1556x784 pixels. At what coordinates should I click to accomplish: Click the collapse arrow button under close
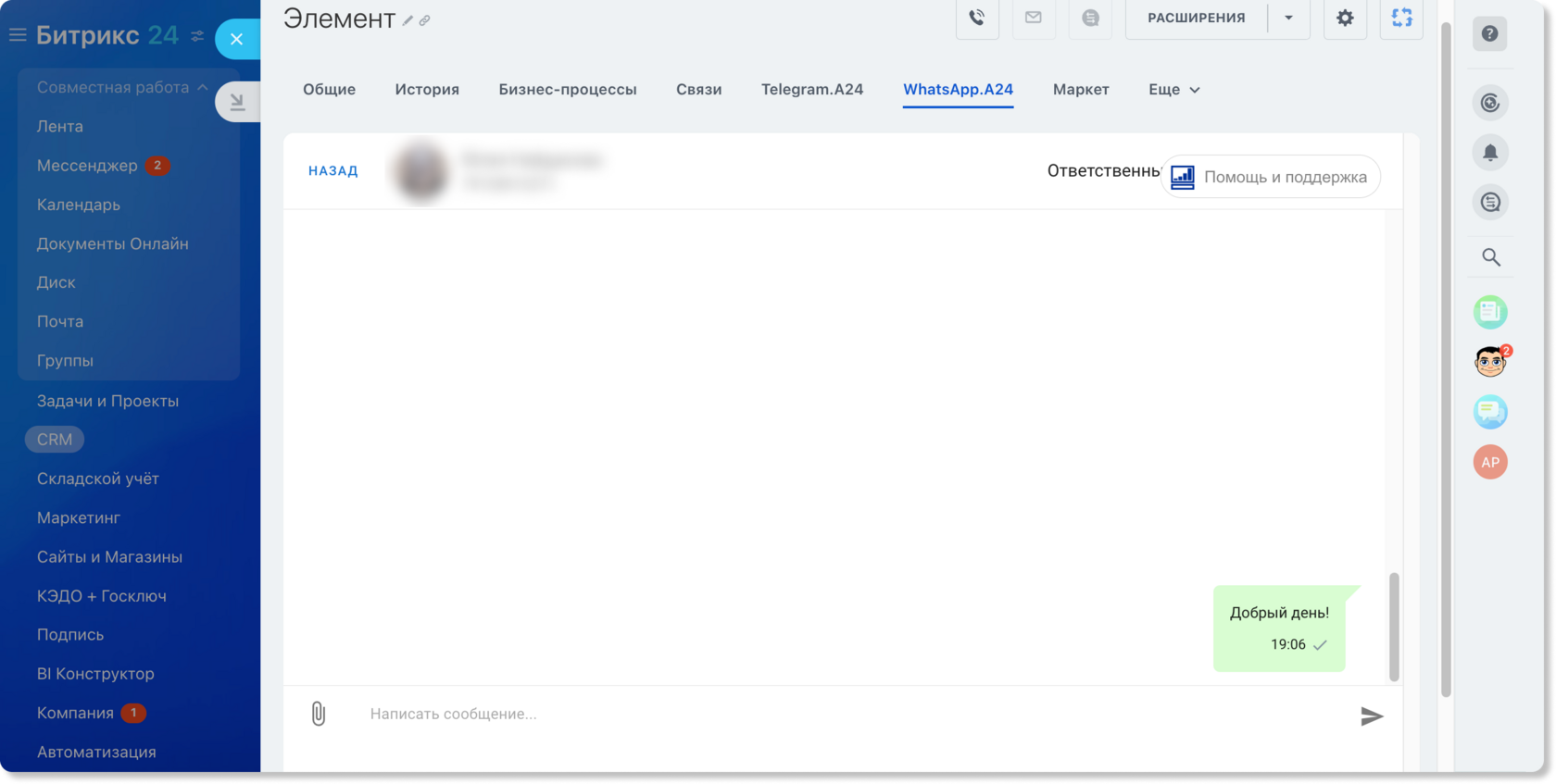tap(237, 102)
